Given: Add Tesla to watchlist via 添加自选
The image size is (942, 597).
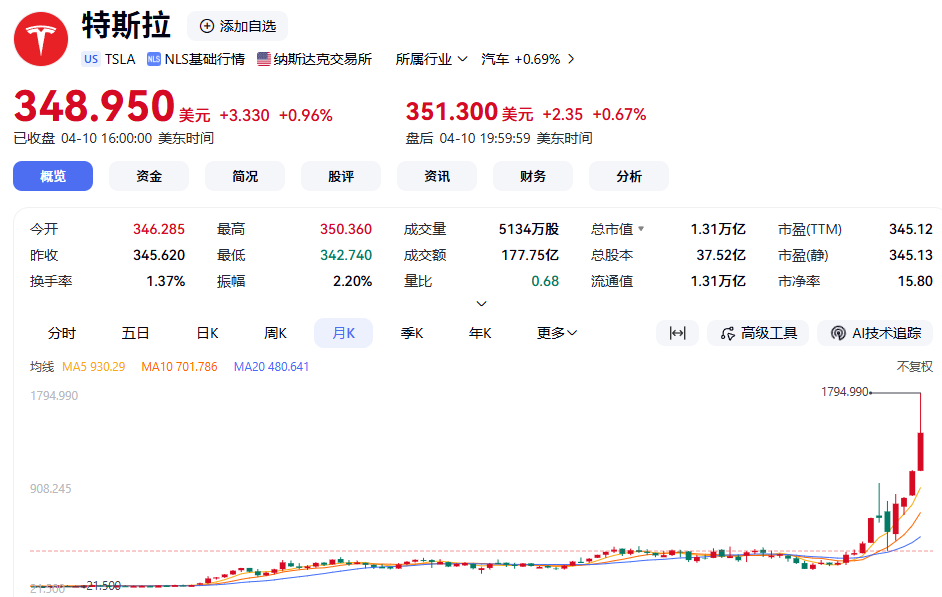Looking at the screenshot, I should (x=238, y=26).
